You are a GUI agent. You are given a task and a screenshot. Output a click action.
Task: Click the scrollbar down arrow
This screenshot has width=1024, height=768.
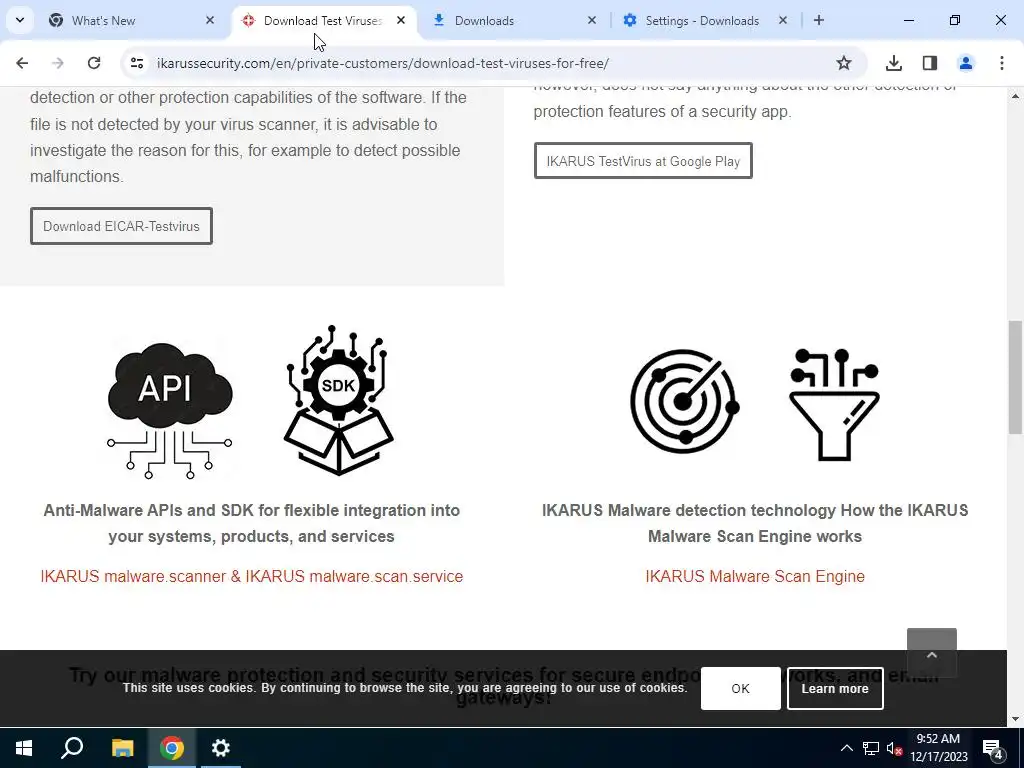click(1016, 719)
